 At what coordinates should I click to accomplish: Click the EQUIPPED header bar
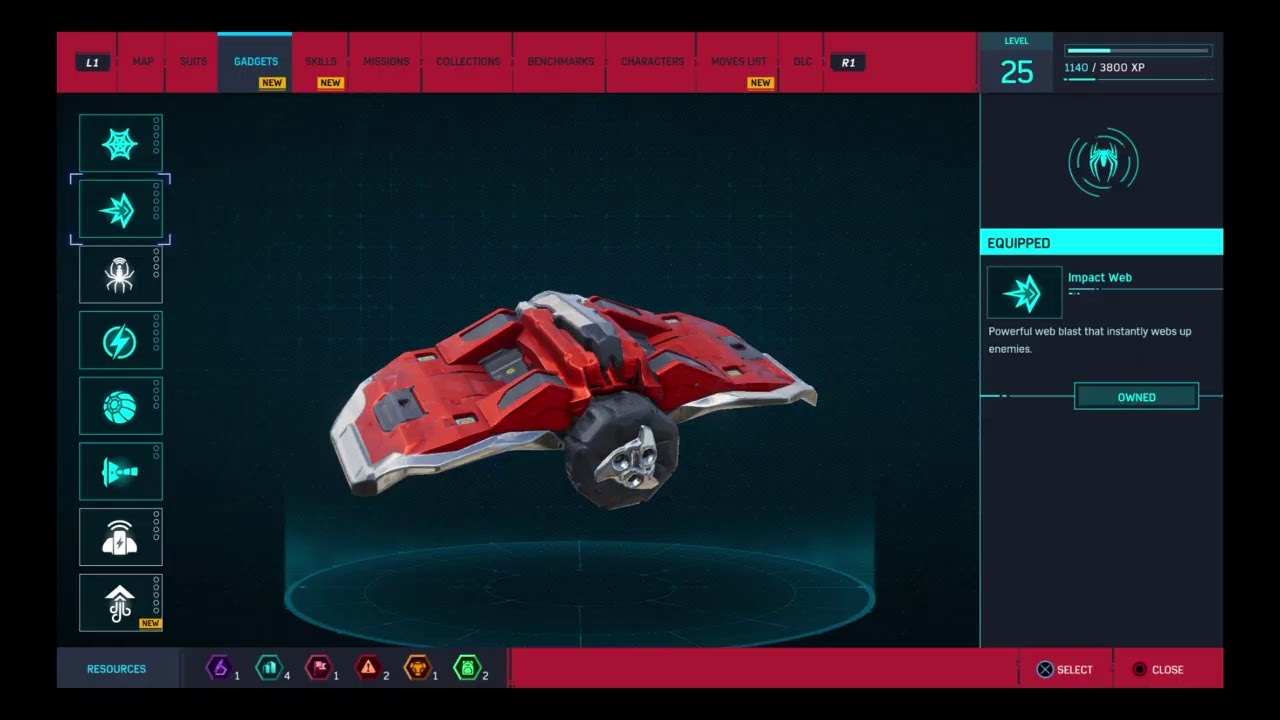[x=1101, y=243]
